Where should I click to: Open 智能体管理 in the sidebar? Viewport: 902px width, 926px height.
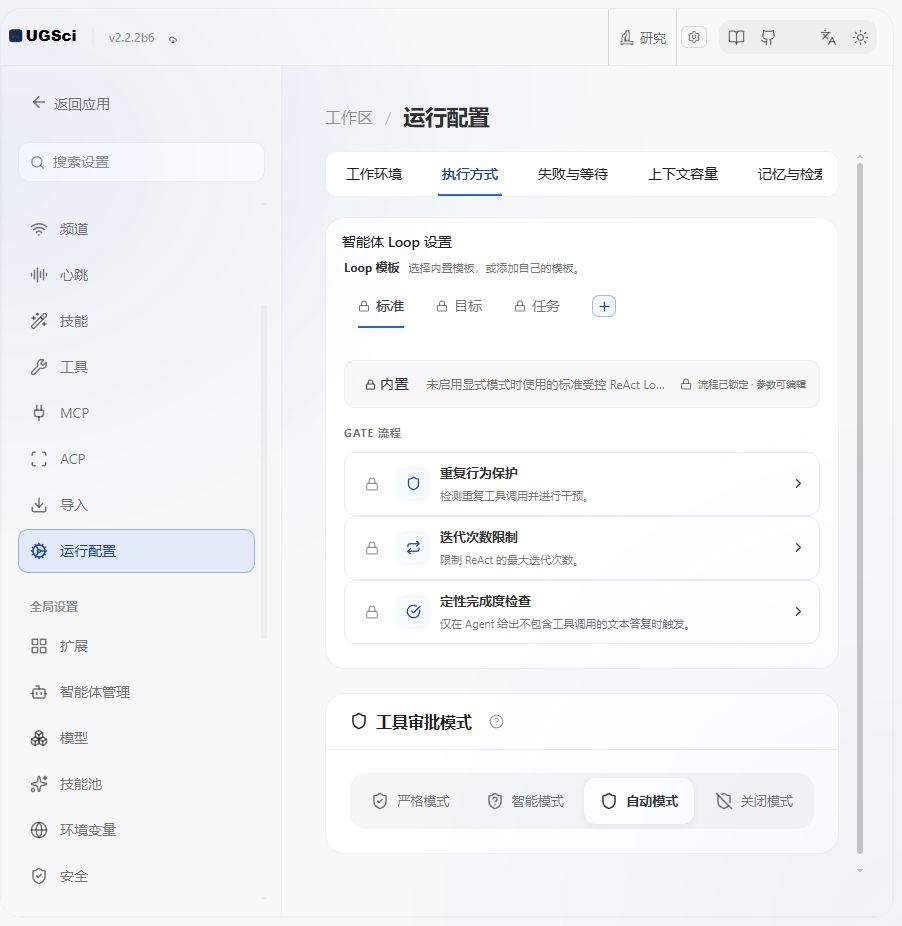point(136,692)
